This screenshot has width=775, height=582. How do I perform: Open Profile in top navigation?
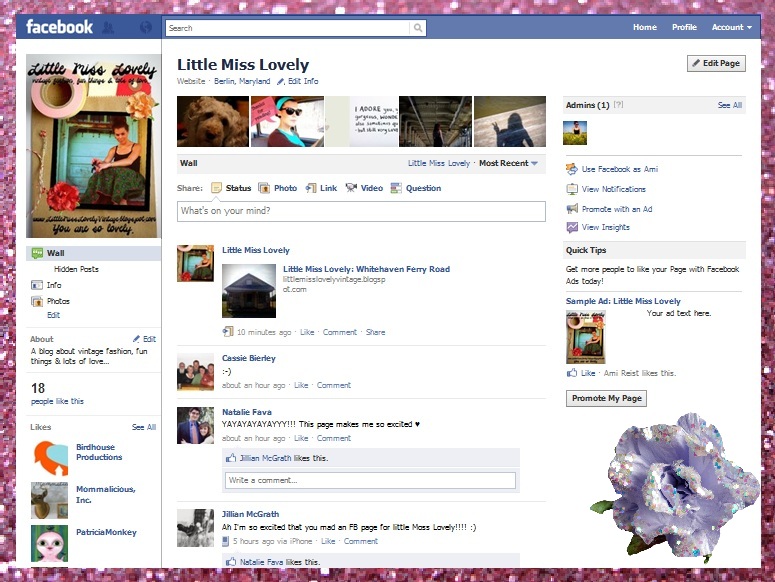pos(684,27)
